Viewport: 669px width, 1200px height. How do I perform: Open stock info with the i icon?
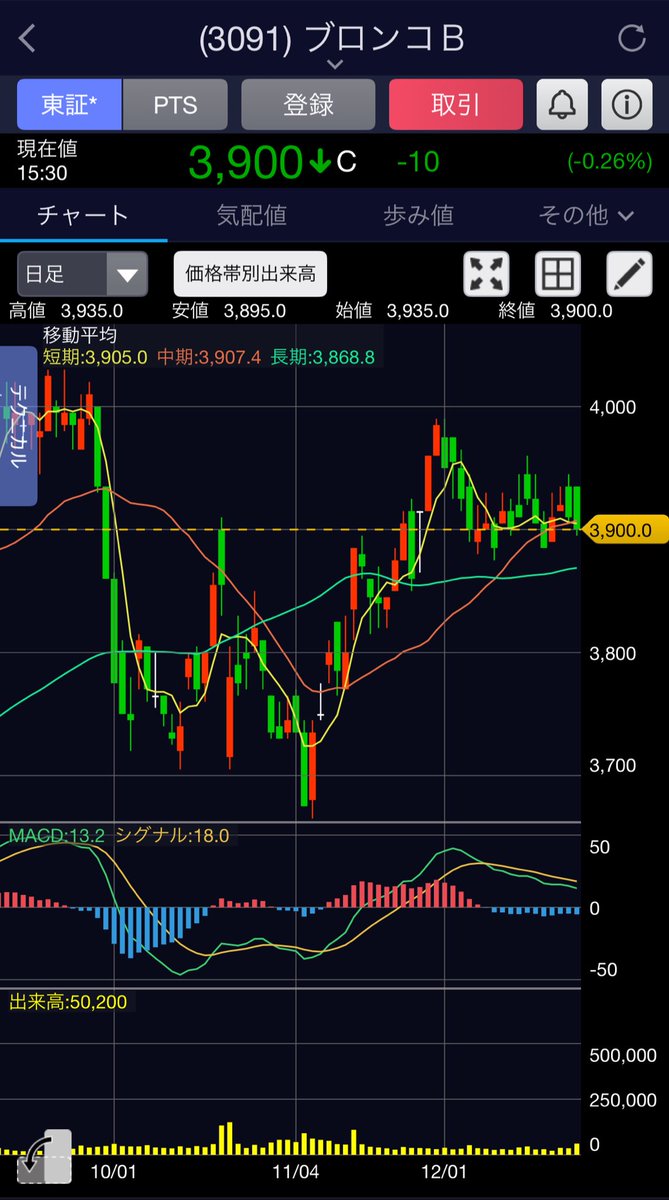tap(627, 104)
